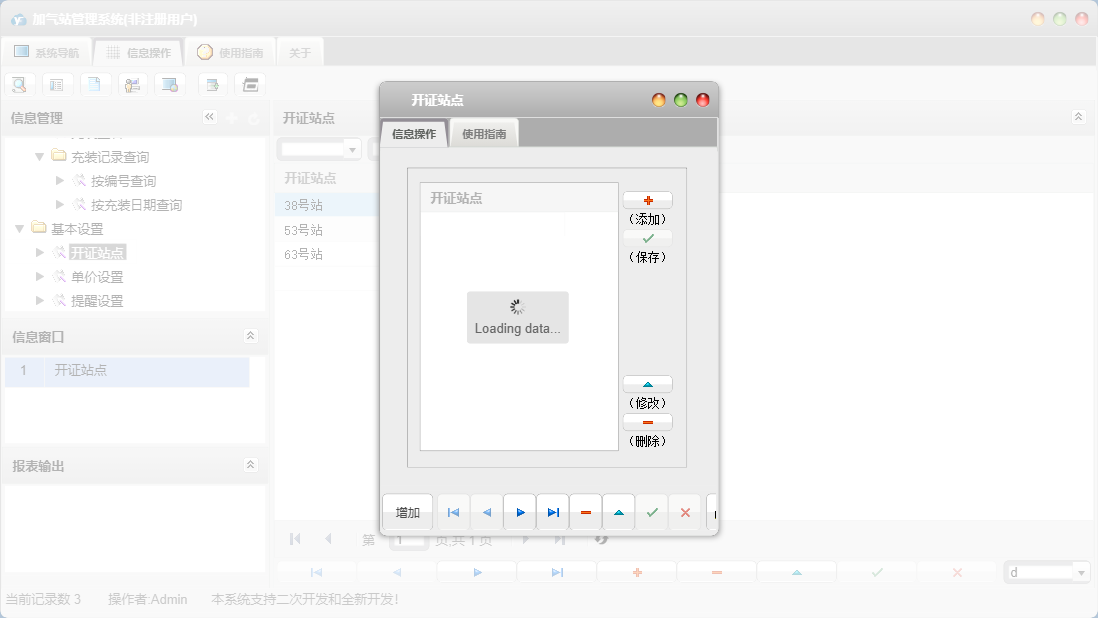Click the blue triangle above 修改 label
The height and width of the screenshot is (618, 1098).
647,385
